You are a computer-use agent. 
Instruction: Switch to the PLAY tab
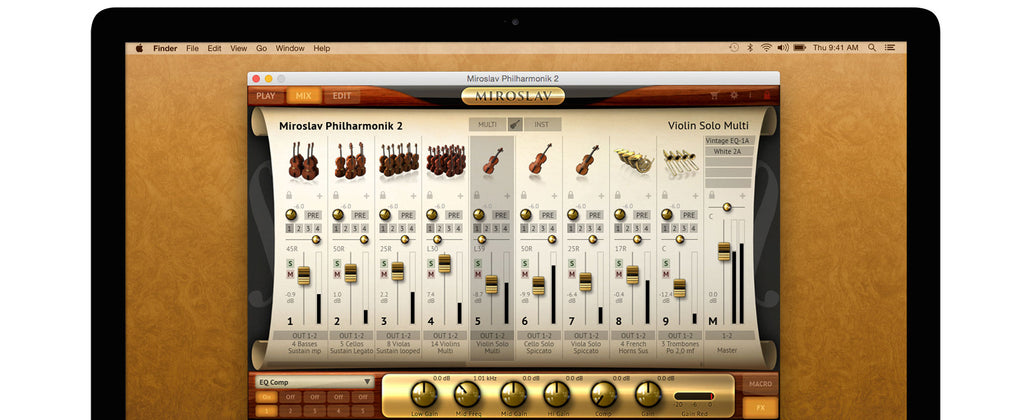(x=266, y=96)
